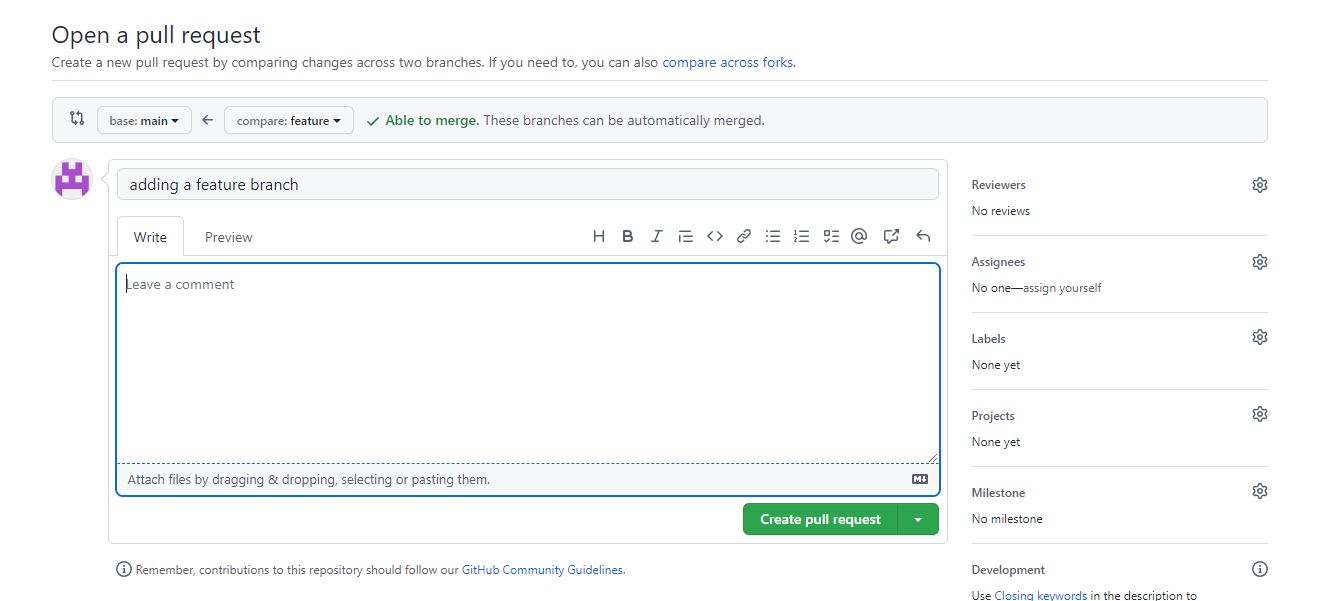Open the Projects gear settings
The width and height of the screenshot is (1336, 601).
point(1260,415)
